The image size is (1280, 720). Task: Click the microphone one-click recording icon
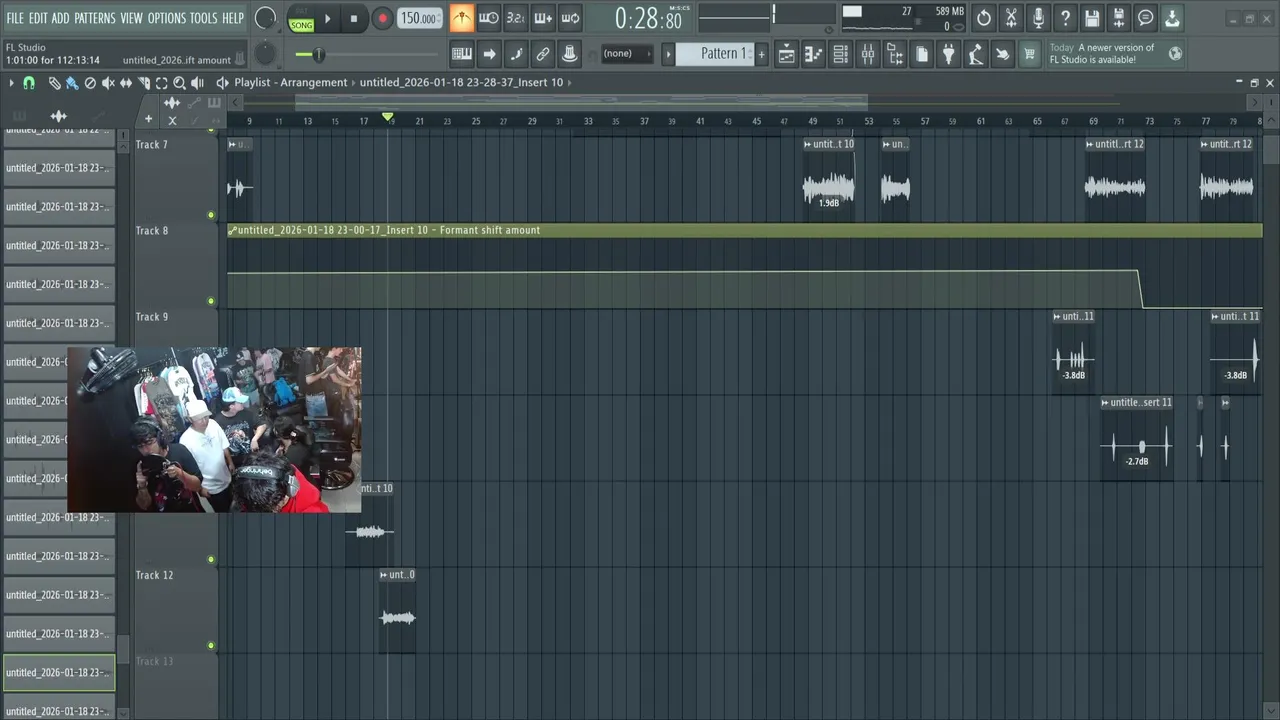tap(1038, 18)
